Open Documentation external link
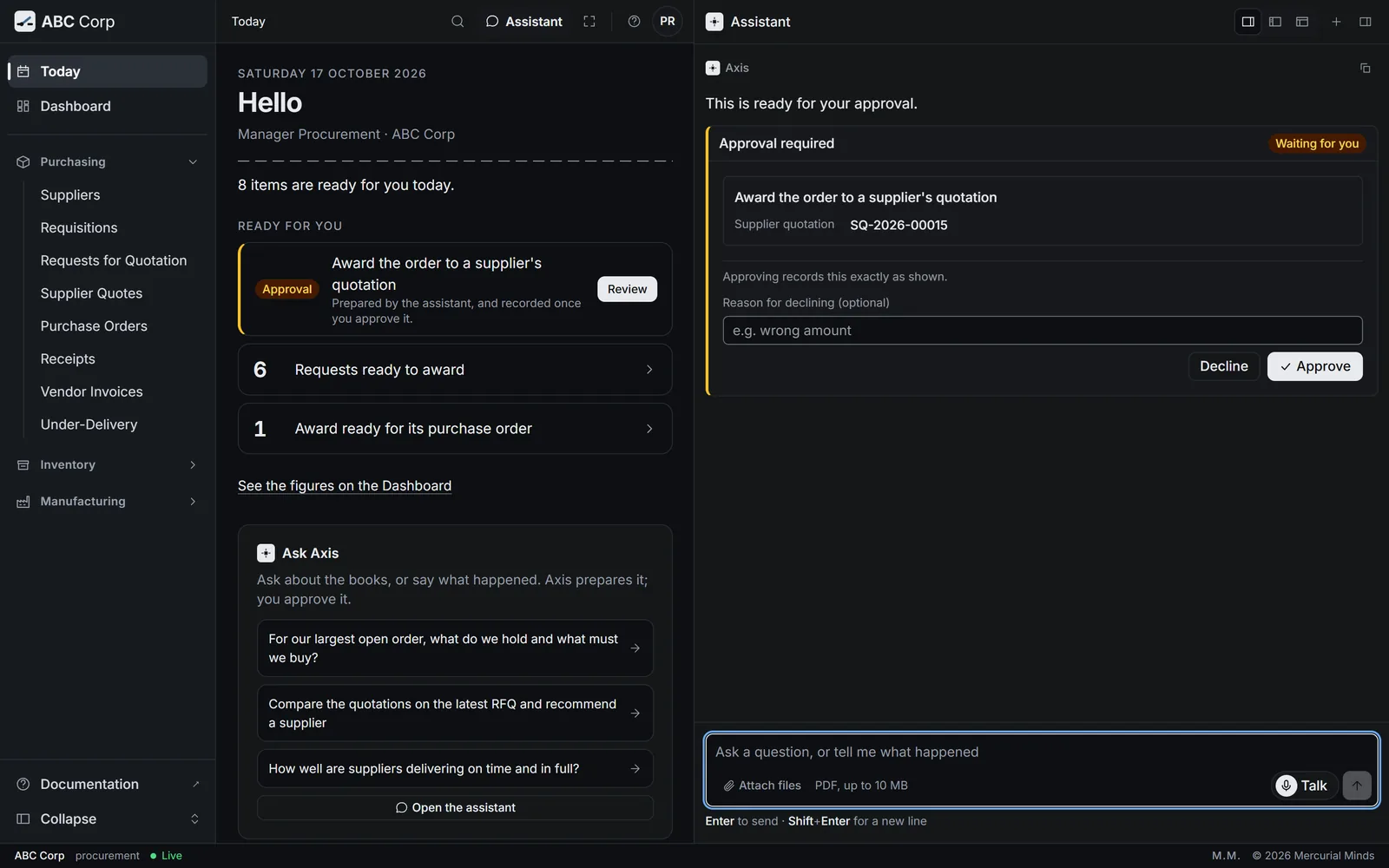This screenshot has height=868, width=1389. click(108, 785)
